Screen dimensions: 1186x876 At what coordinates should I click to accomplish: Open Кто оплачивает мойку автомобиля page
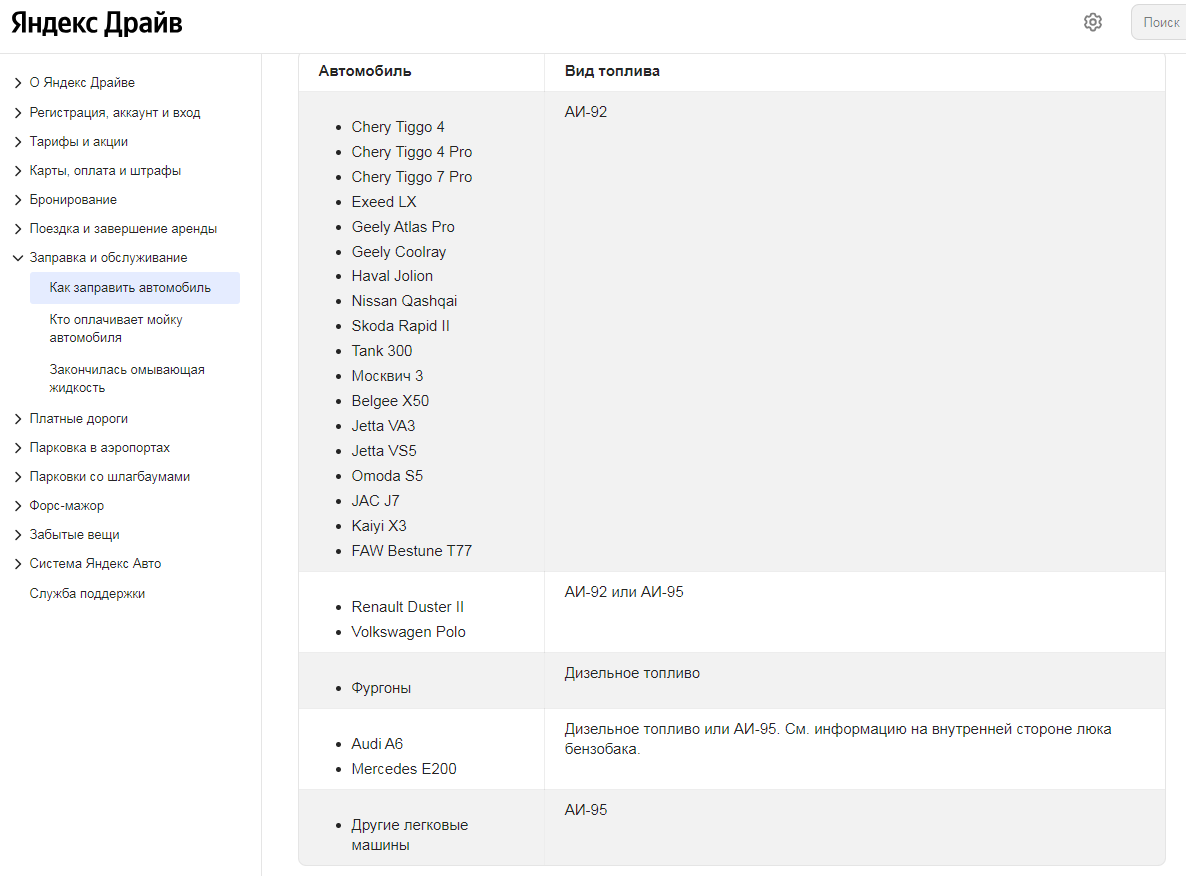(116, 328)
